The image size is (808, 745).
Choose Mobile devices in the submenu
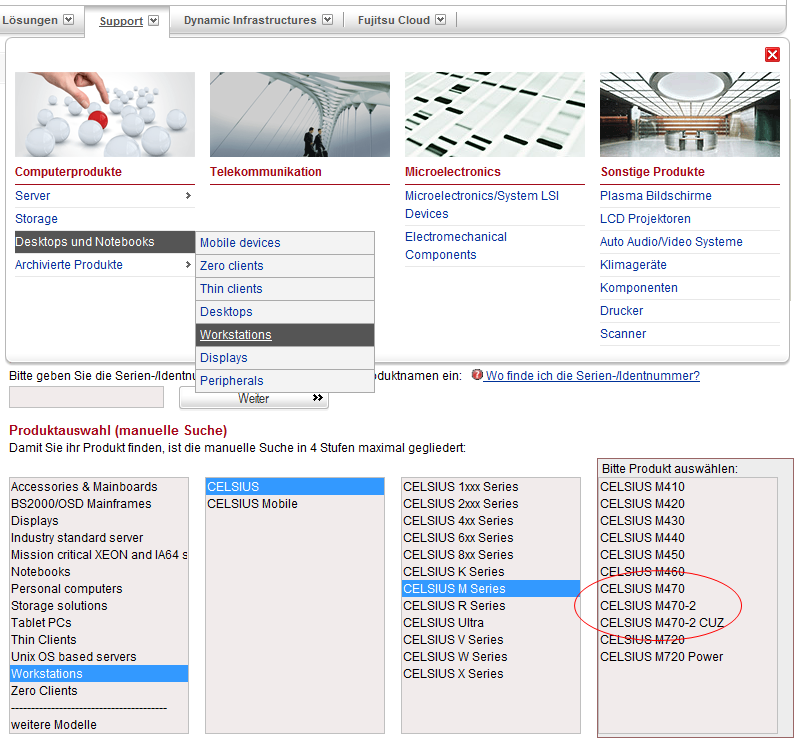tap(285, 243)
